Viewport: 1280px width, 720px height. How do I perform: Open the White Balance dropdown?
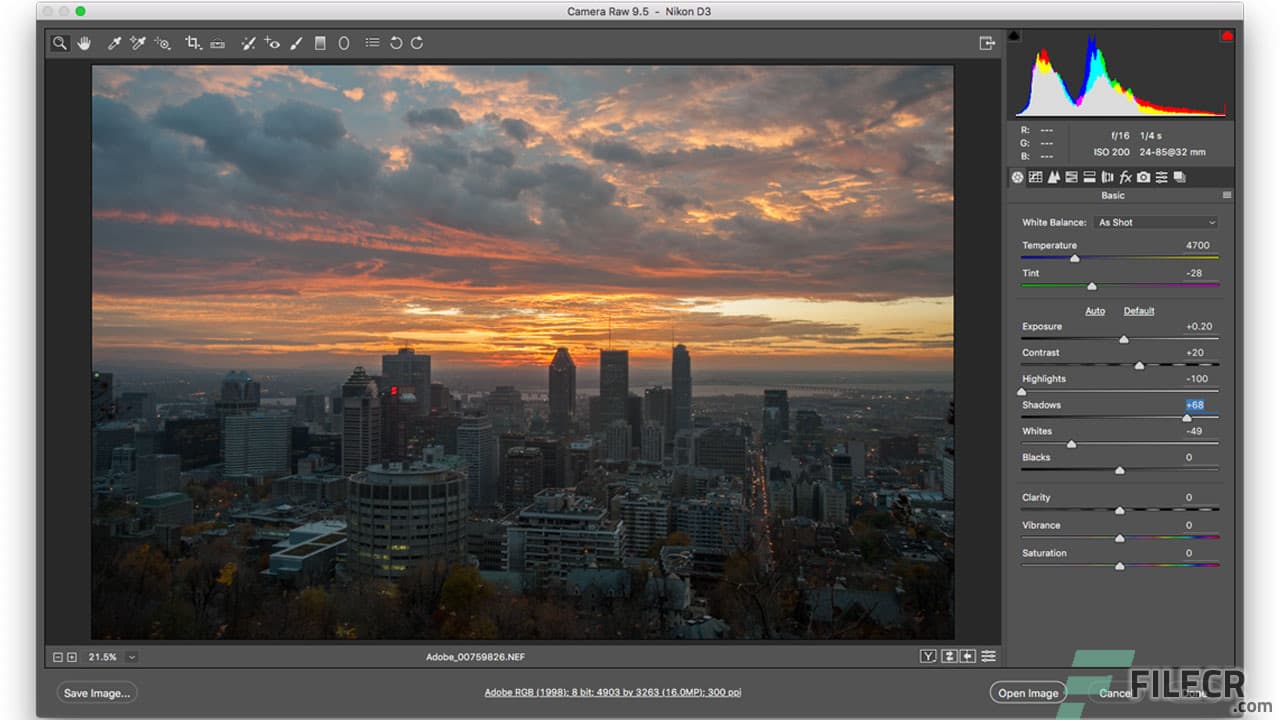(x=1155, y=222)
